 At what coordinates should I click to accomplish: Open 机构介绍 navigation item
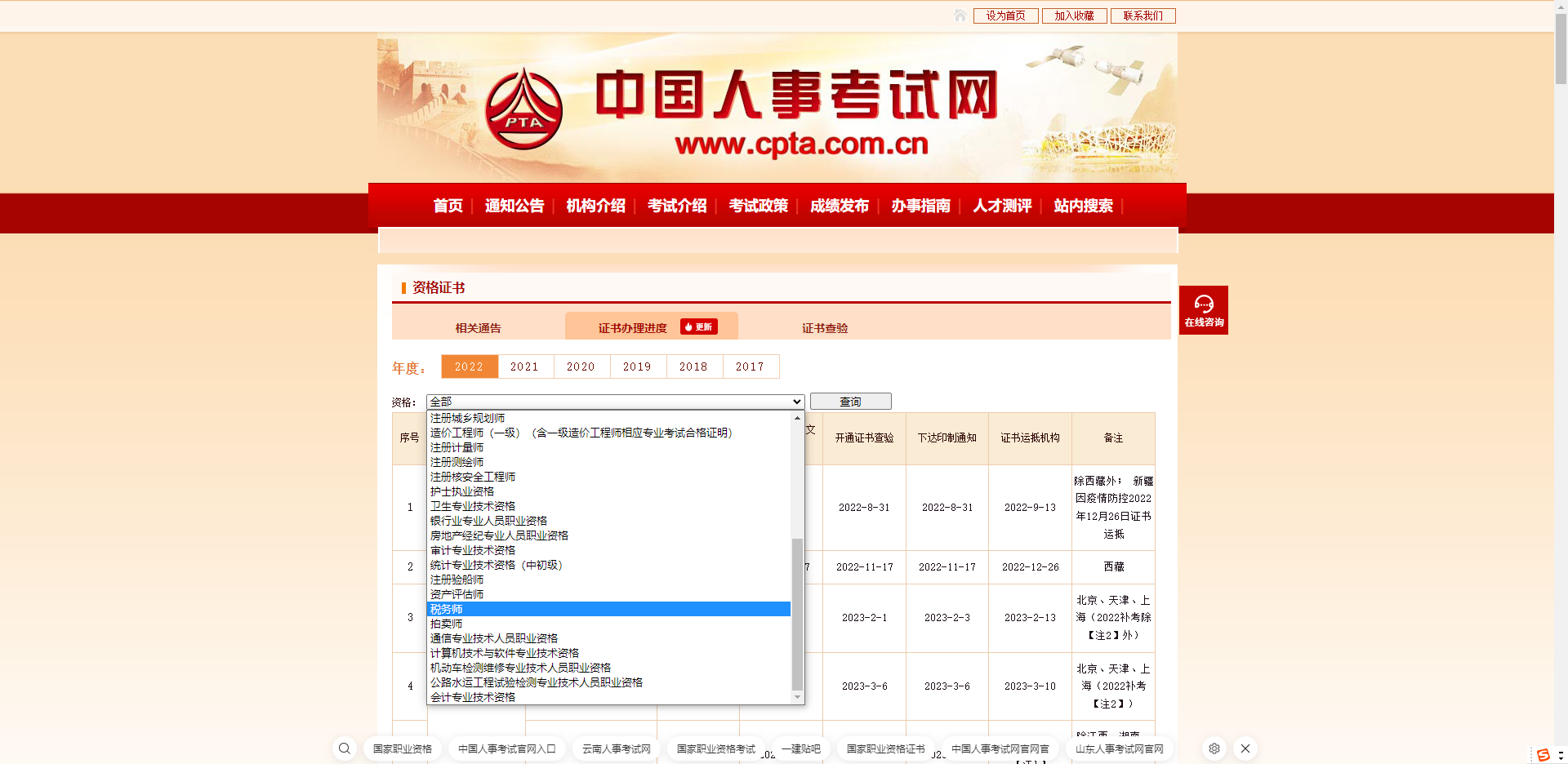(x=596, y=206)
